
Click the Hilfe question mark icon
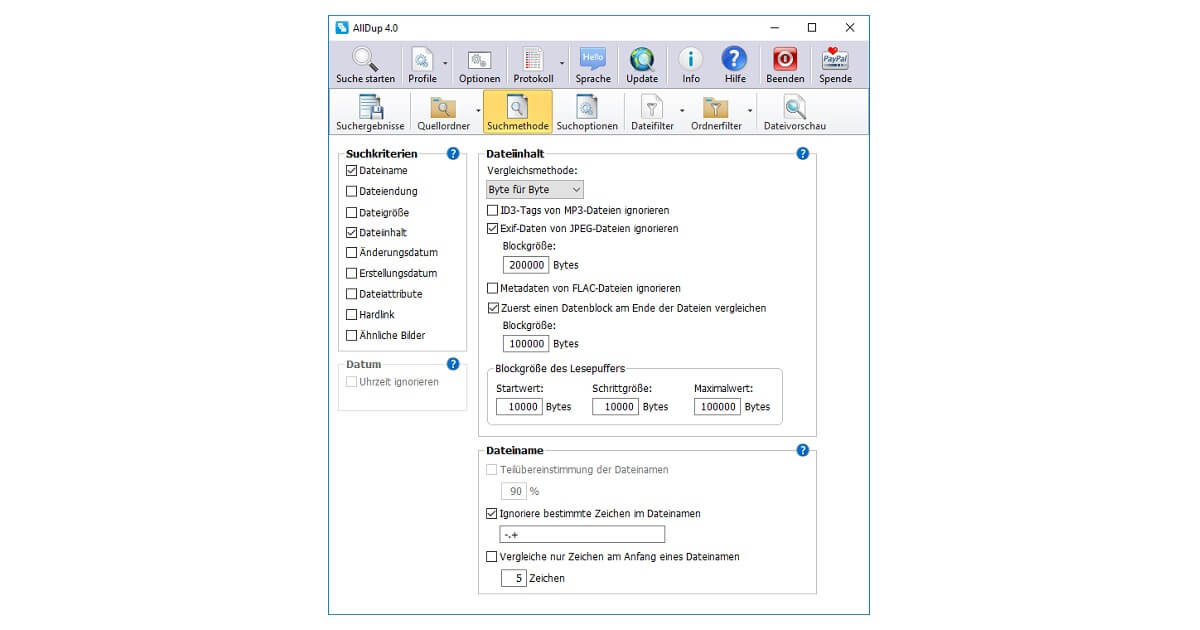(x=735, y=60)
